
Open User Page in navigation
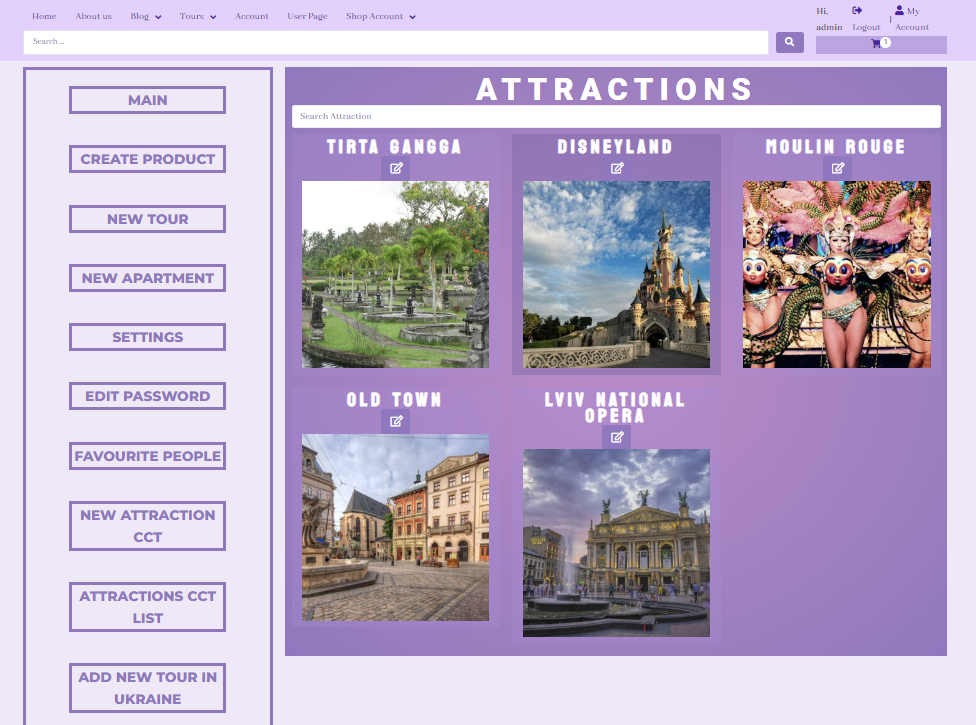tap(307, 17)
